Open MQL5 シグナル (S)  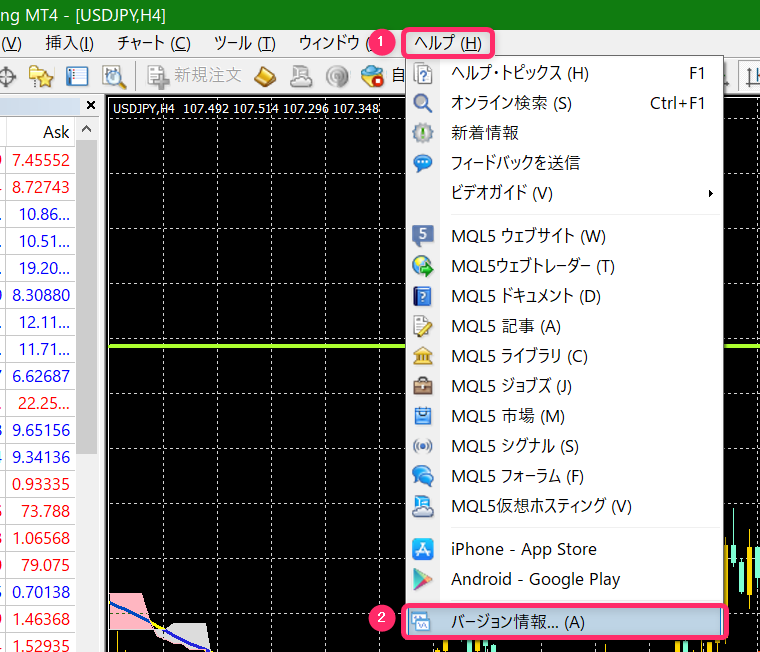pyautogui.click(x=565, y=446)
